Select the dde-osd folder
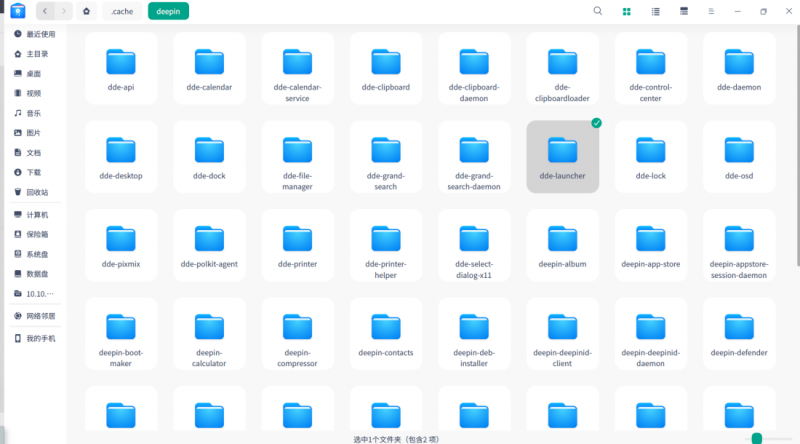This screenshot has width=800, height=444. [x=739, y=157]
